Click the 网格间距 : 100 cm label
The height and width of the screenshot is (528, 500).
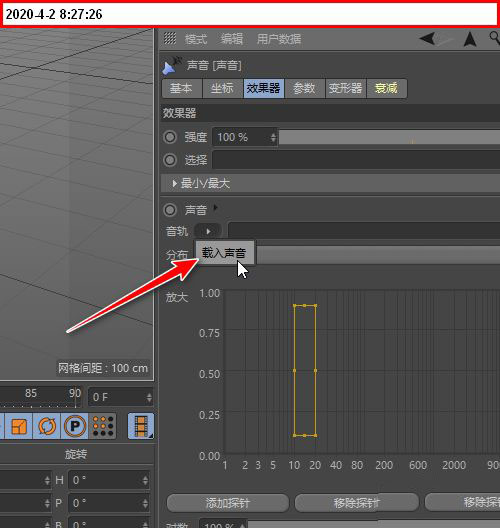(x=103, y=368)
